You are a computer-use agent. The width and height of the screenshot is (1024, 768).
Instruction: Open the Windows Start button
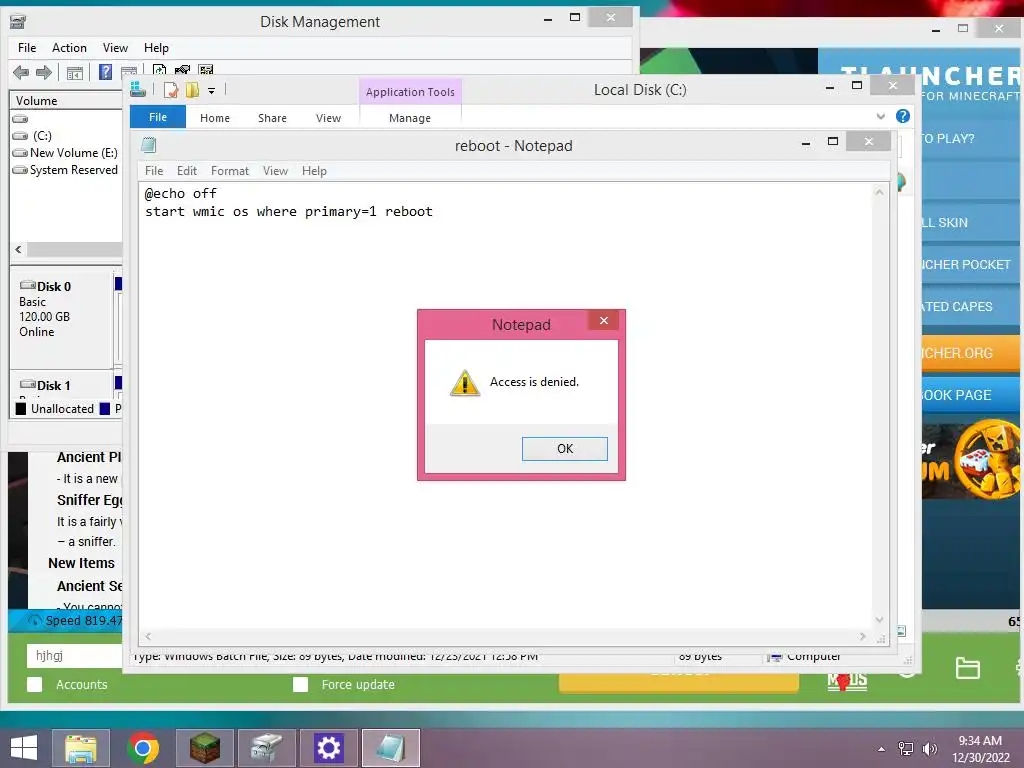(x=24, y=748)
